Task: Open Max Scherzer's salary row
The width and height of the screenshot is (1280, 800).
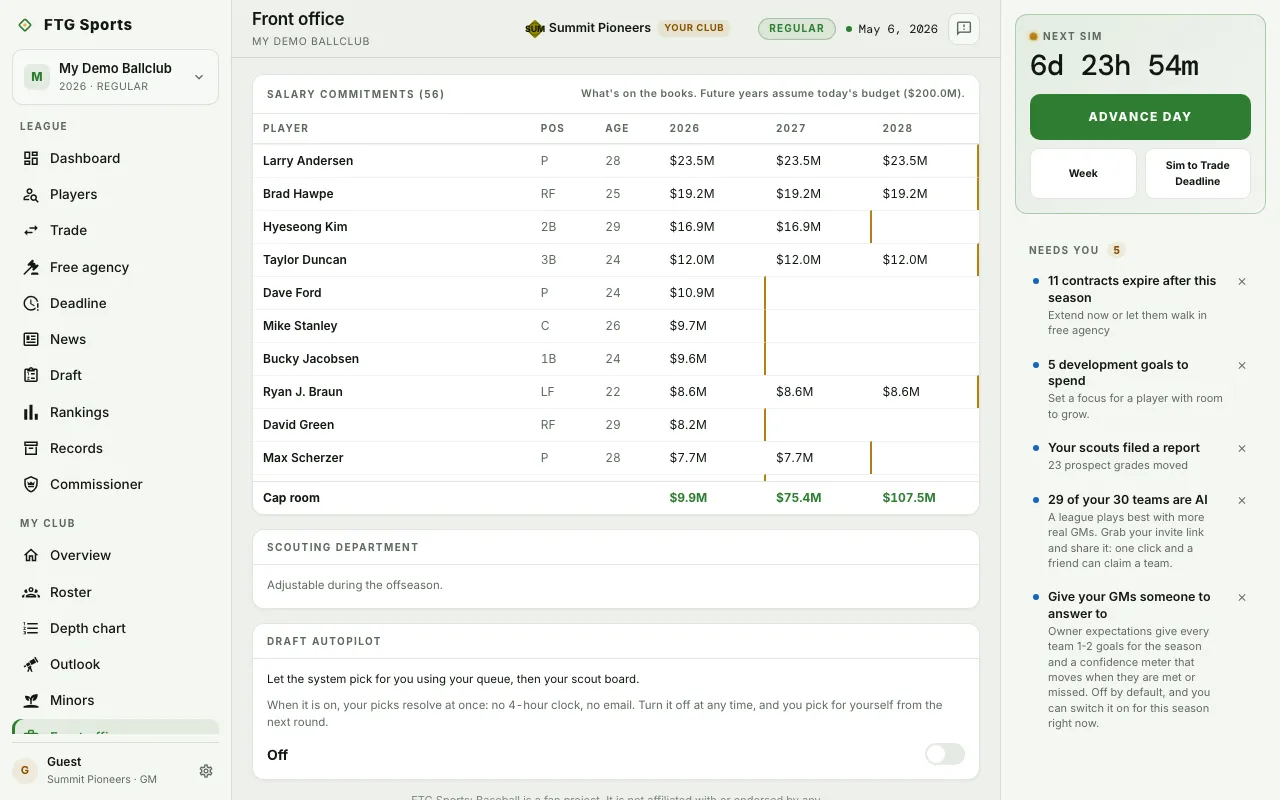Action: 616,458
